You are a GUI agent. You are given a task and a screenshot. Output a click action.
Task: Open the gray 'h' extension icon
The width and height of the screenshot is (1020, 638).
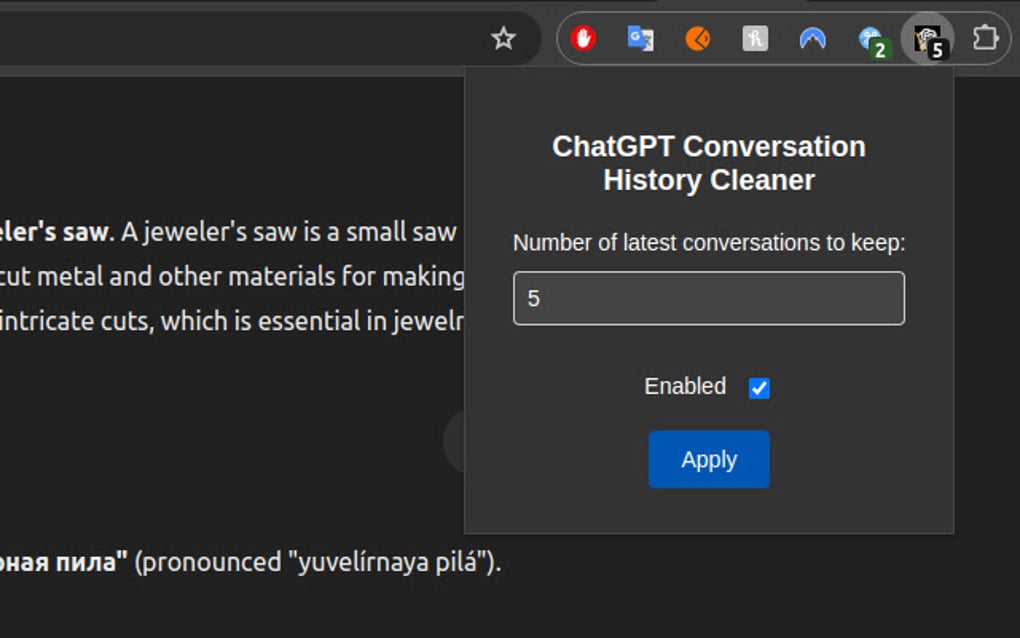755,39
